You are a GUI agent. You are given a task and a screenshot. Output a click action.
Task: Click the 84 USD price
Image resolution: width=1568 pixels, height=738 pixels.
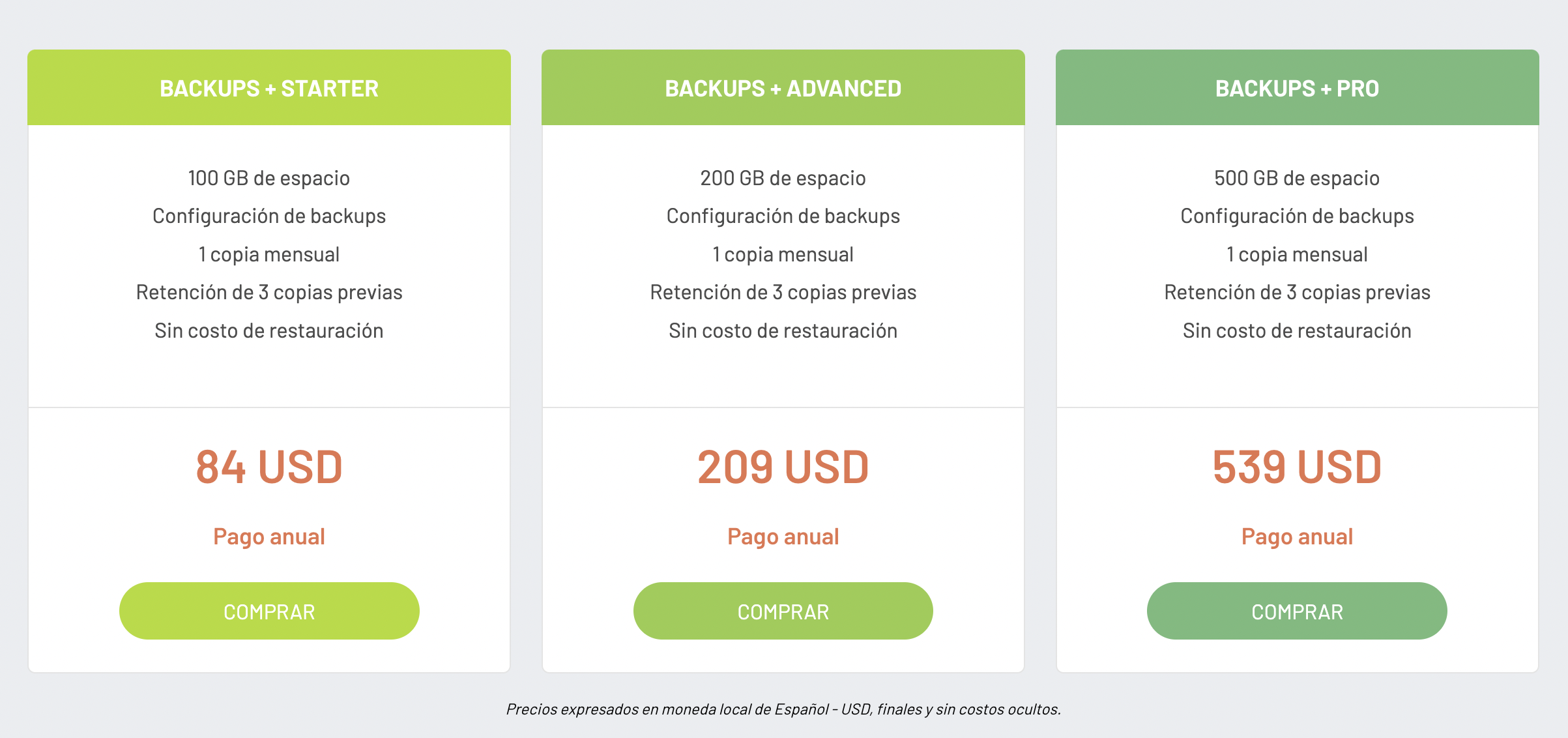269,467
